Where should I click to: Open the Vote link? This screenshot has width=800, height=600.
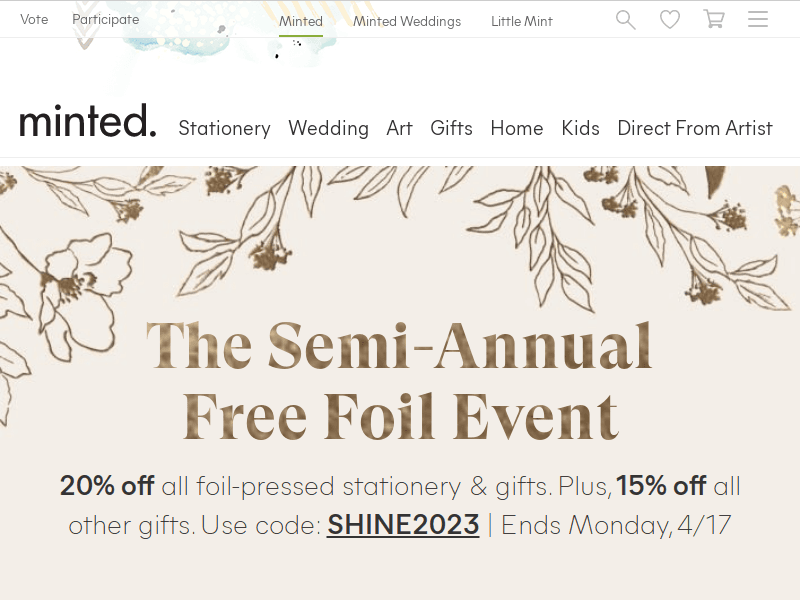(x=34, y=20)
